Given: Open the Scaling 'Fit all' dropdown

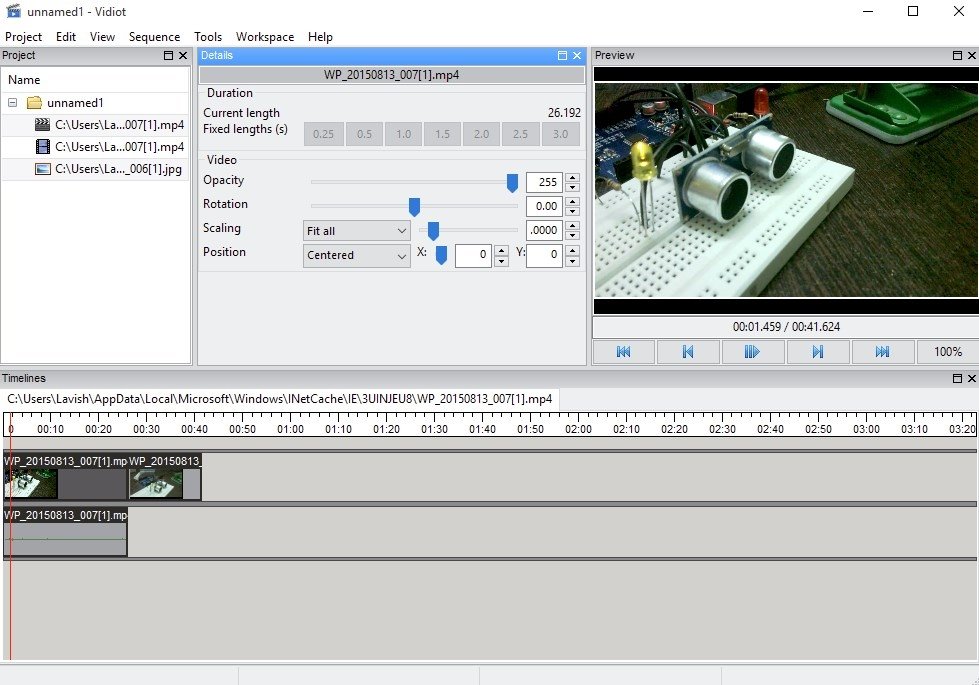Looking at the screenshot, I should tap(357, 231).
